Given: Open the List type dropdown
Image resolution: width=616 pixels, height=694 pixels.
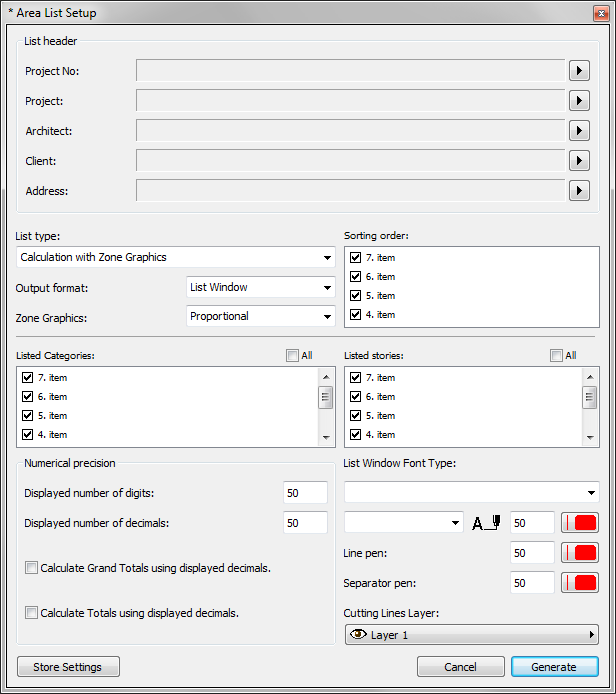Looking at the screenshot, I should point(176,257).
